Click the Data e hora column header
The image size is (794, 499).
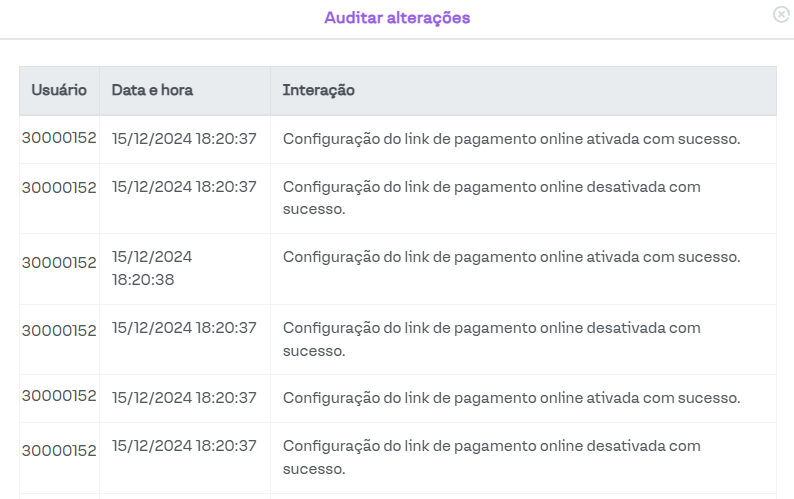pos(152,90)
